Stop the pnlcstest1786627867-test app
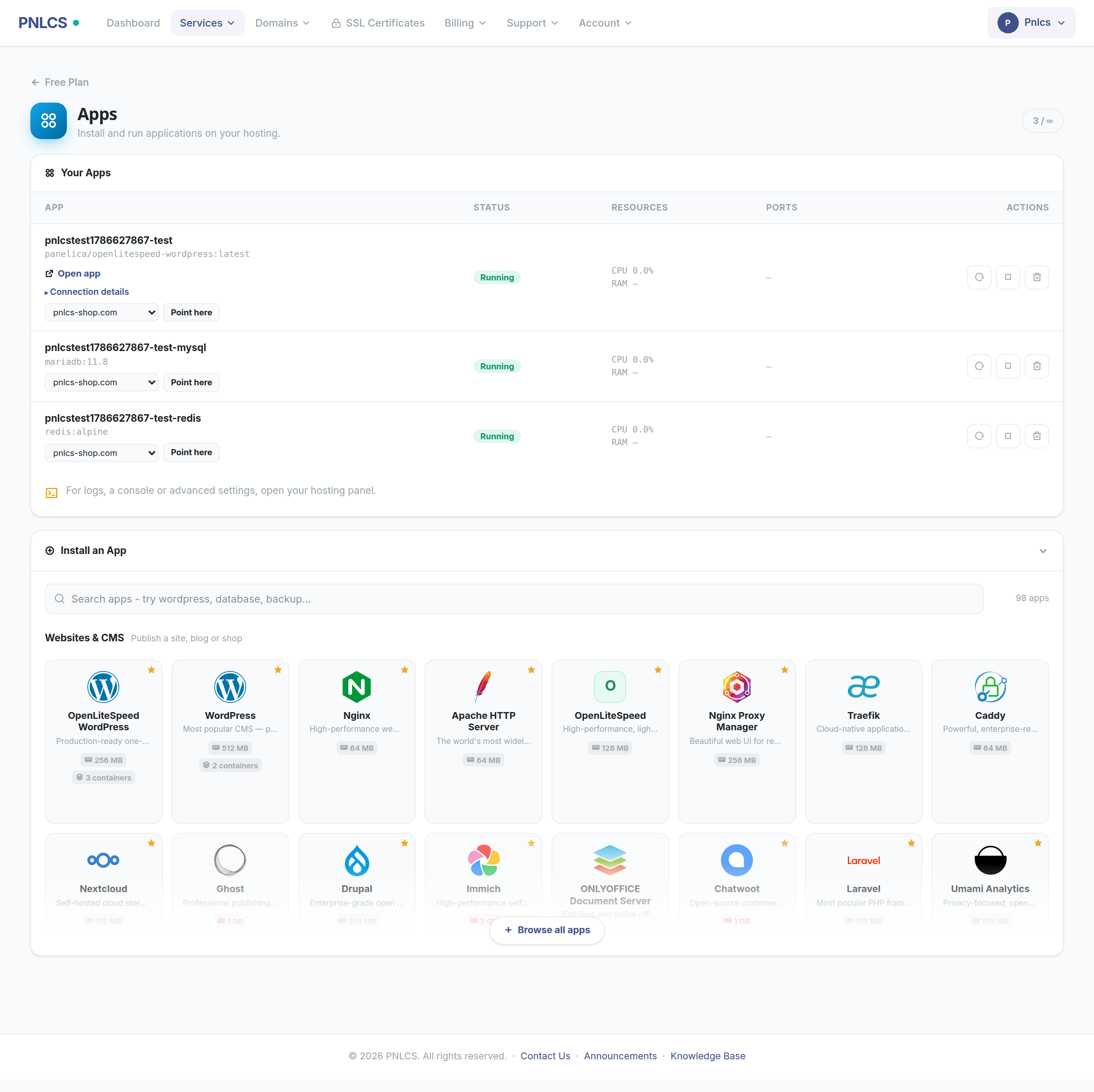The image size is (1094, 1092). pos(1008,277)
